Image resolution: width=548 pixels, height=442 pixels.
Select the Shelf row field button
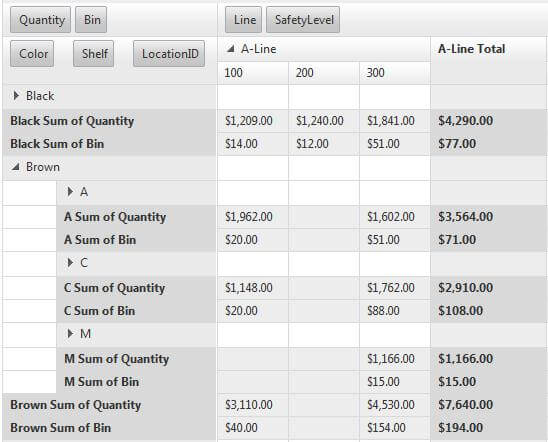(94, 54)
